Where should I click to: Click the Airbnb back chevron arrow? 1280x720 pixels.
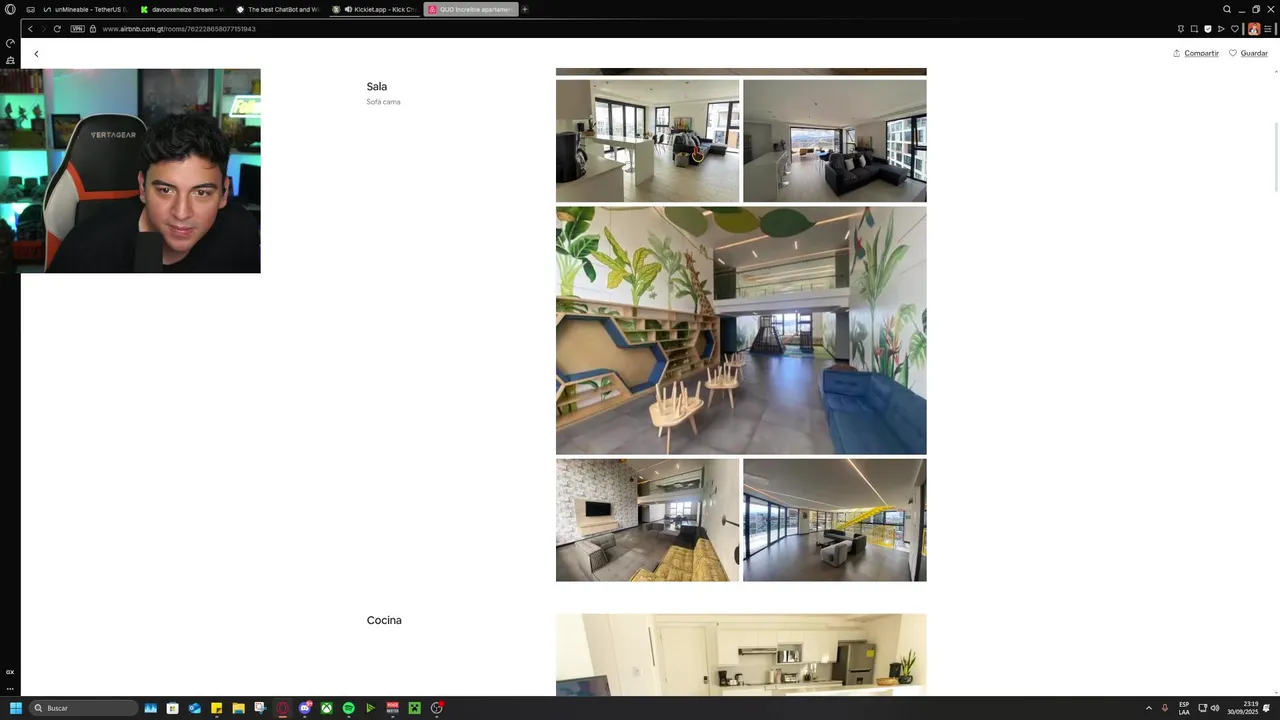36,54
